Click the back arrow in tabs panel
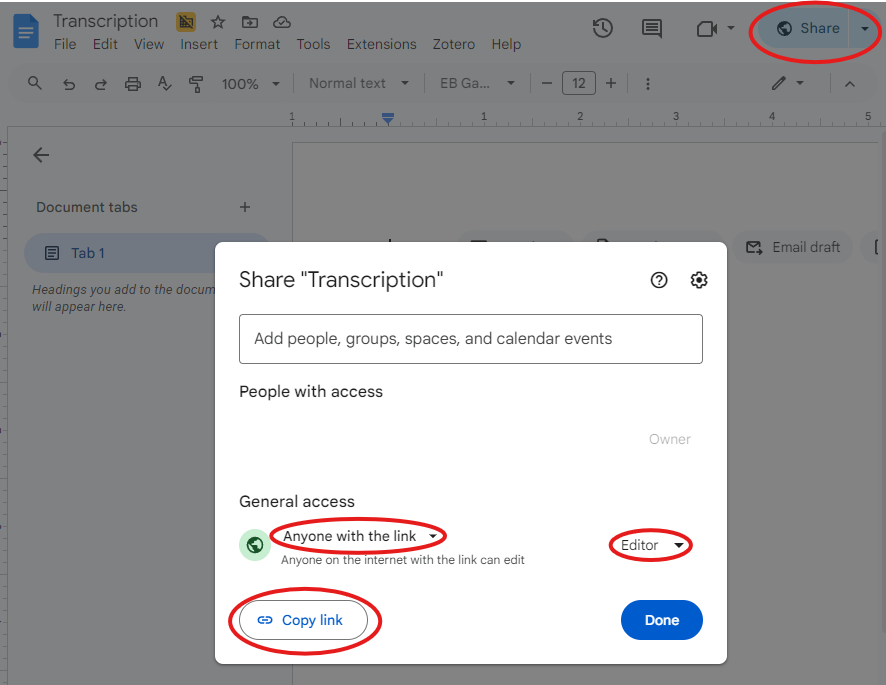 point(41,155)
